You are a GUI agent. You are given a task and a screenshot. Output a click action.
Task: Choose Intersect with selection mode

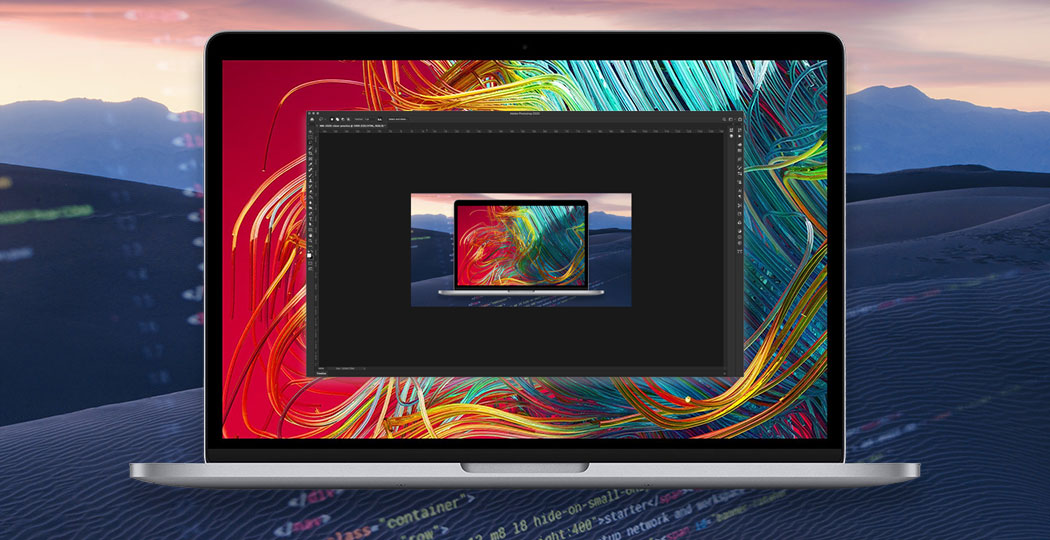point(348,119)
